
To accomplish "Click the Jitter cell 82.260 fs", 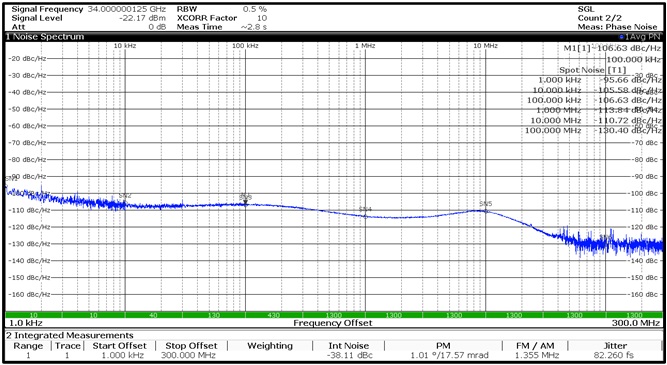I will click(x=615, y=355).
